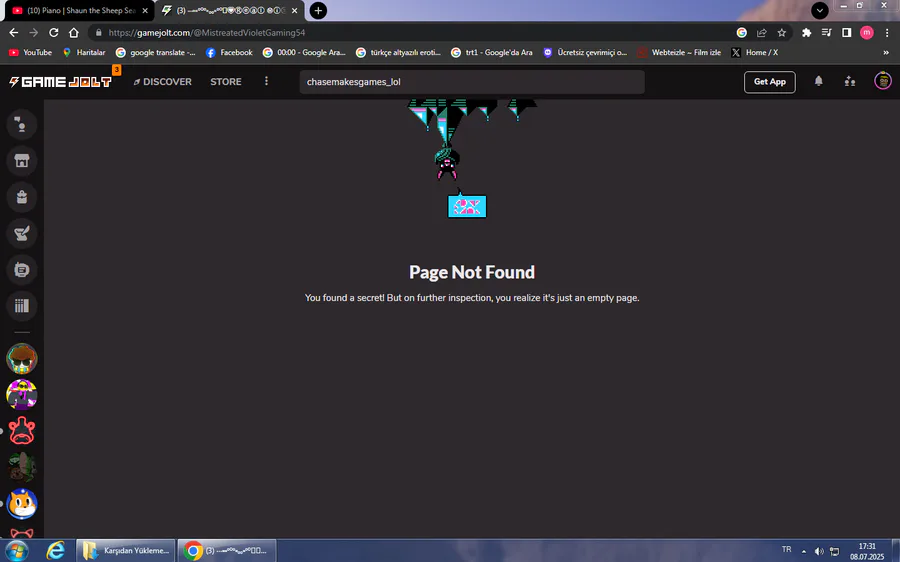
Task: Click the TR language indicator
Action: click(786, 549)
